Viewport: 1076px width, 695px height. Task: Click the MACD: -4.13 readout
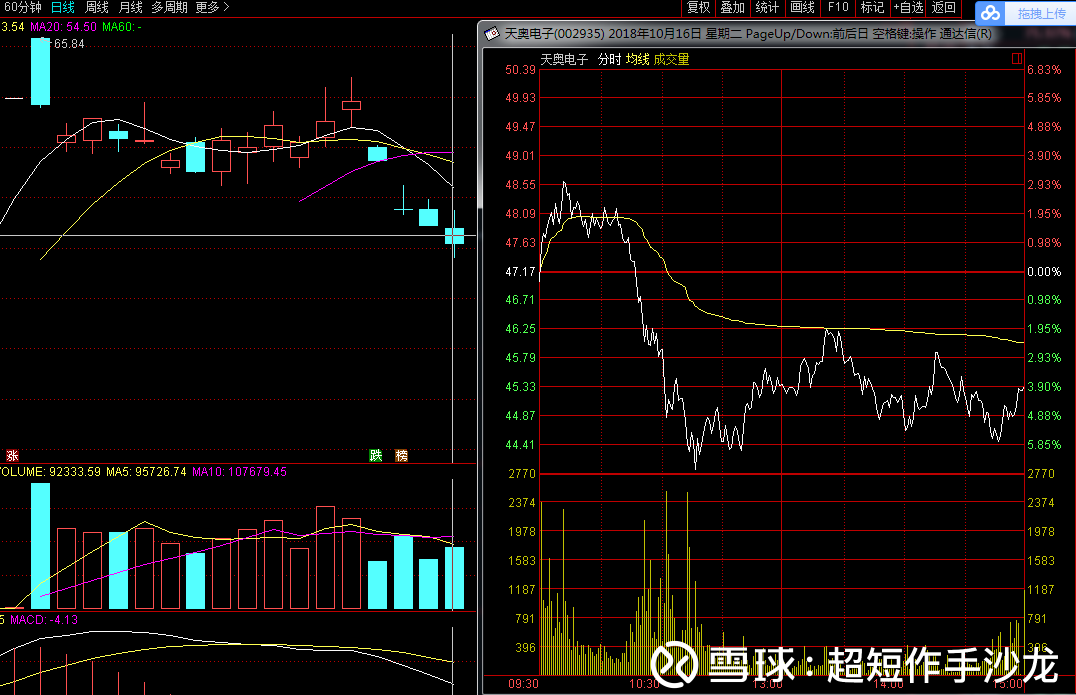click(x=44, y=620)
